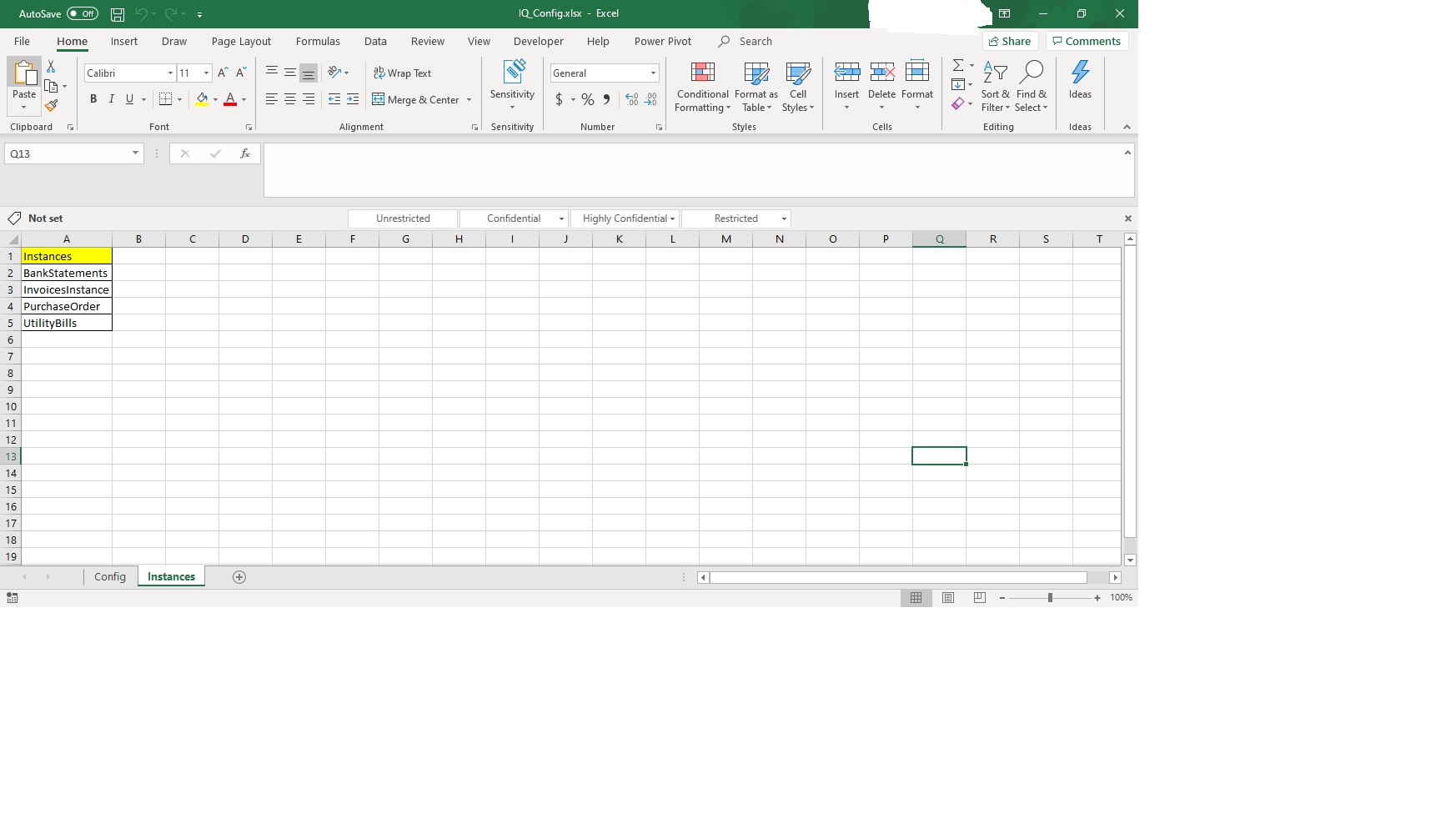This screenshot has height=819, width=1456.
Task: Toggle Bottom Align vertical alignment
Action: pos(309,73)
